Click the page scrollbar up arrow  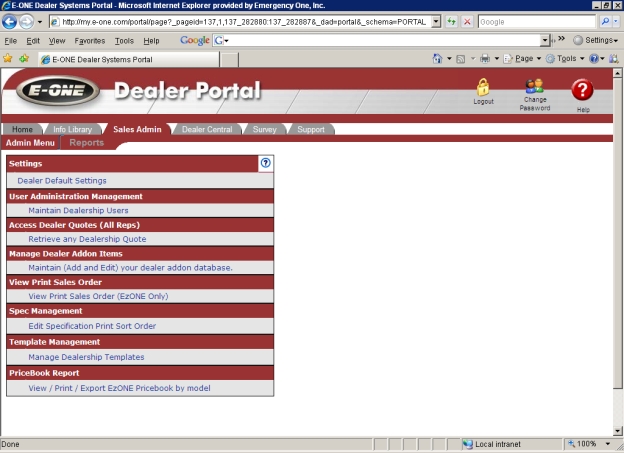pyautogui.click(x=617, y=73)
